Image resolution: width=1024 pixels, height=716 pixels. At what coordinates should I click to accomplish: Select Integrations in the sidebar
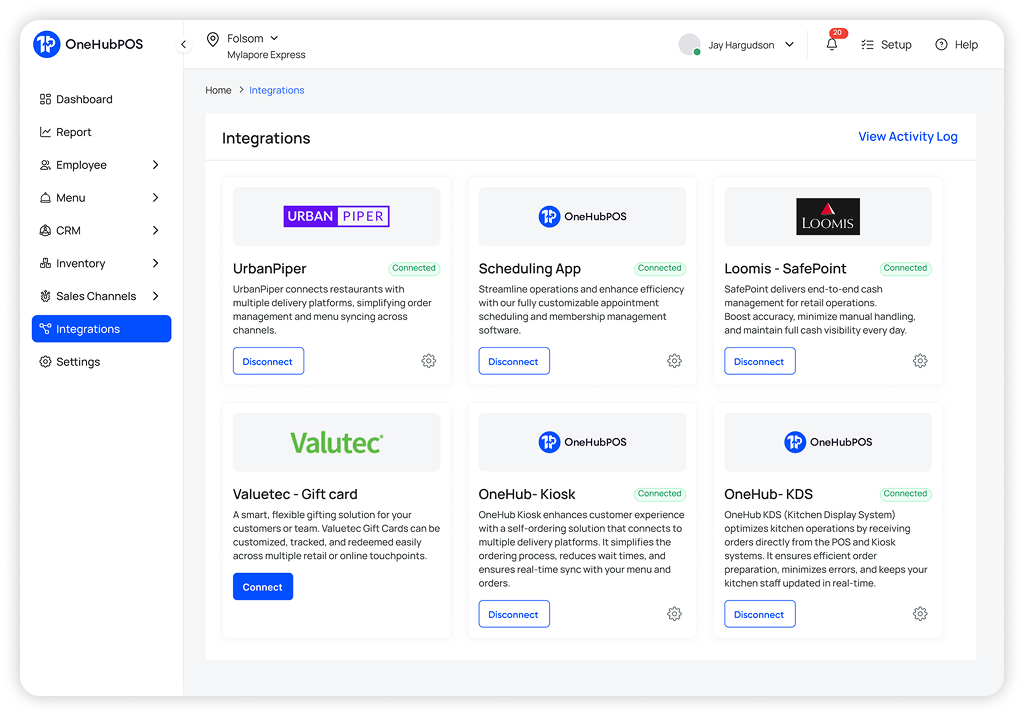tap(101, 329)
